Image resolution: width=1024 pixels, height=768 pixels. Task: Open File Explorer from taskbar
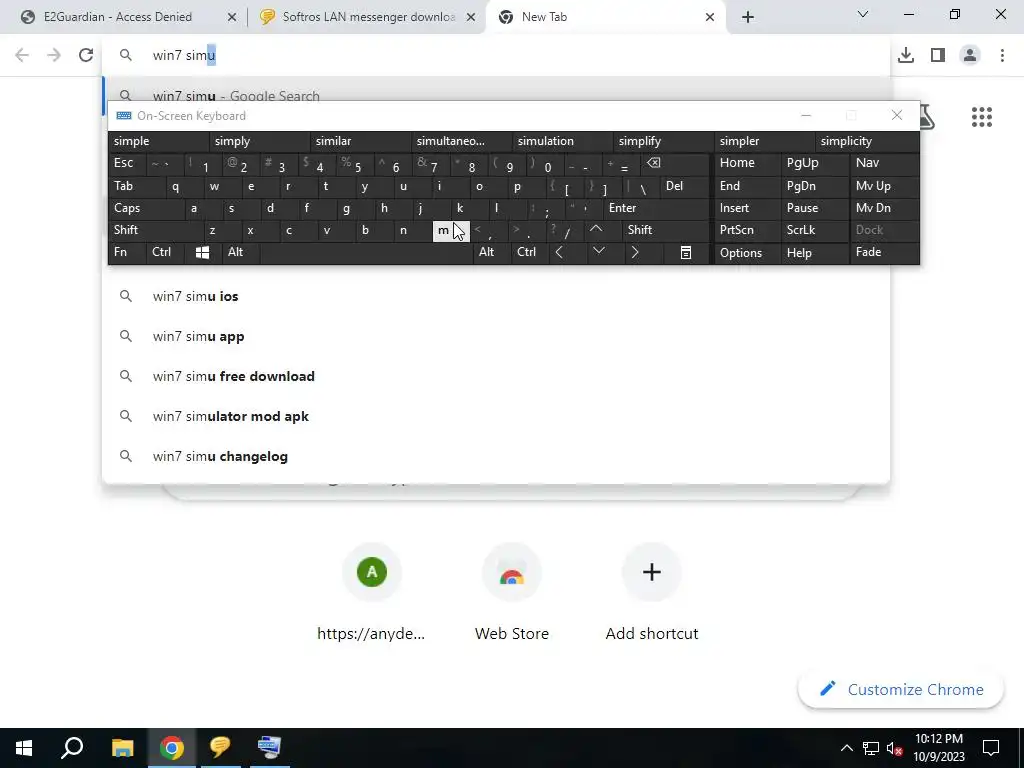click(122, 748)
